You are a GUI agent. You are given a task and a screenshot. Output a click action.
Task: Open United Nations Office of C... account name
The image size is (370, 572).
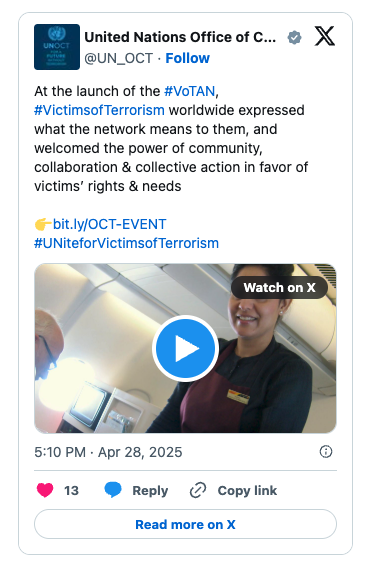180,37
